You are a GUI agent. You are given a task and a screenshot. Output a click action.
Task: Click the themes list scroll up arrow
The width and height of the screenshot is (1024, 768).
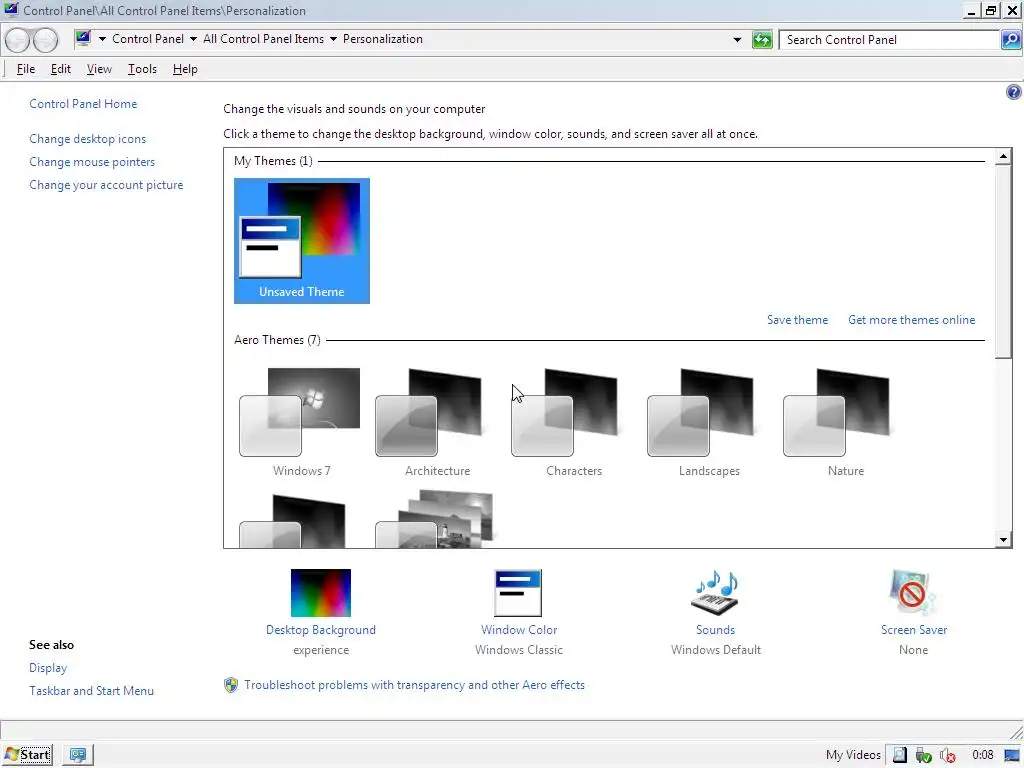[x=1003, y=156]
